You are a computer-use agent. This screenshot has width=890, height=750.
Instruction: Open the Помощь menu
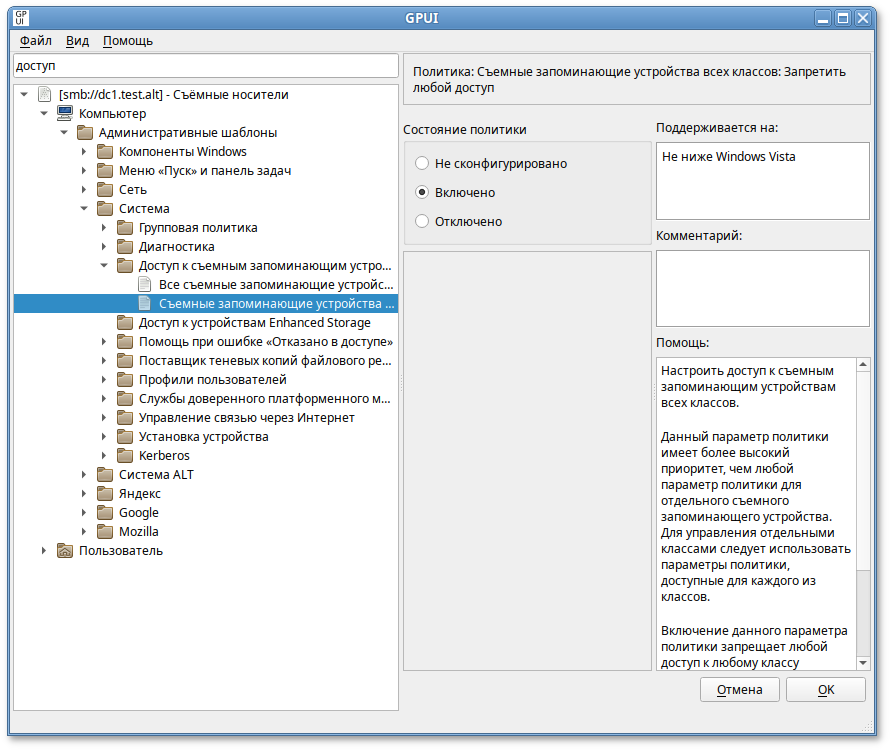click(128, 41)
